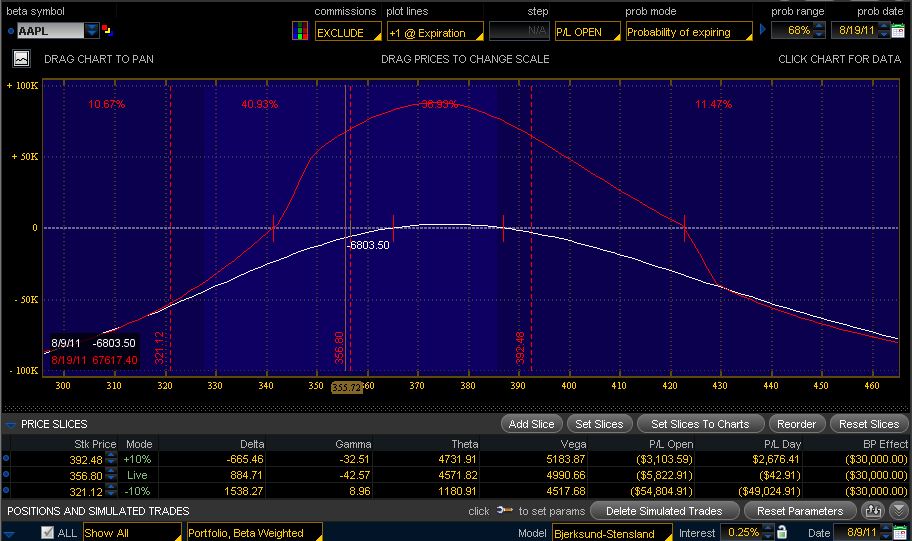
Task: Collapse the positions list arrow beside ALL
Action: coord(9,533)
